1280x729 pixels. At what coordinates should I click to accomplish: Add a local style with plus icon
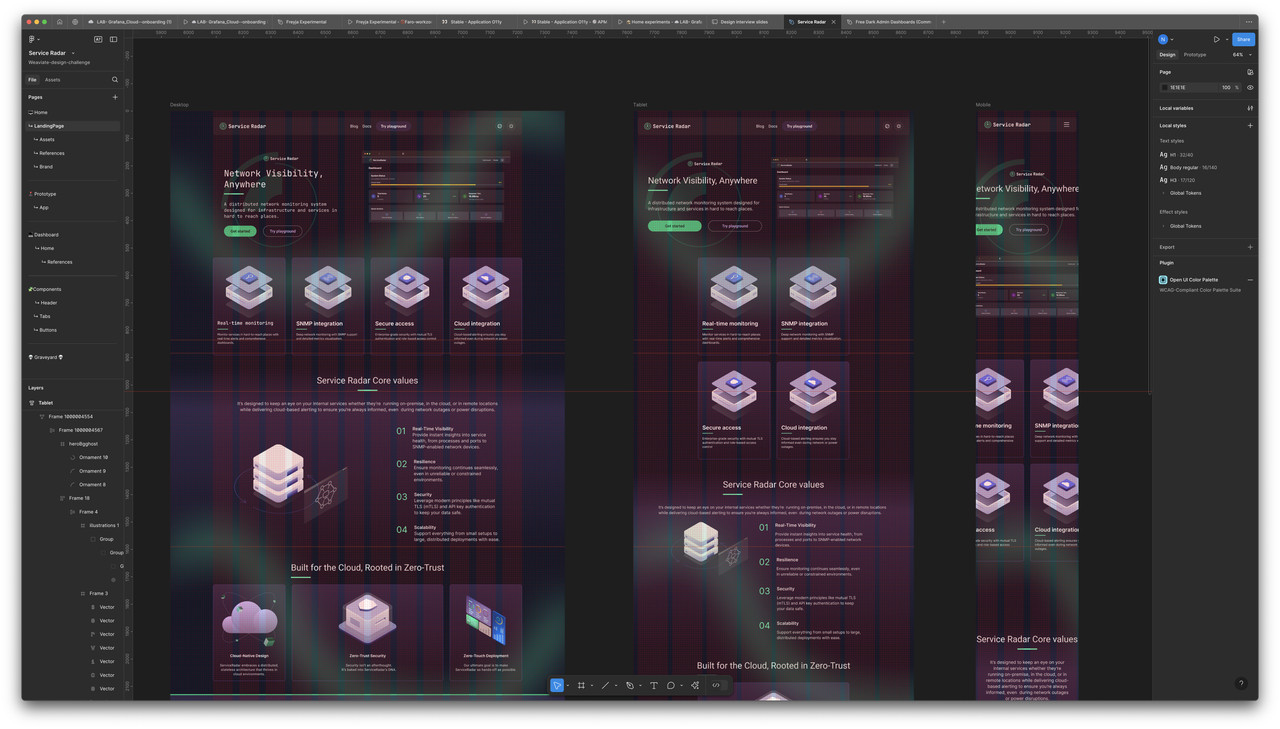(1250, 125)
